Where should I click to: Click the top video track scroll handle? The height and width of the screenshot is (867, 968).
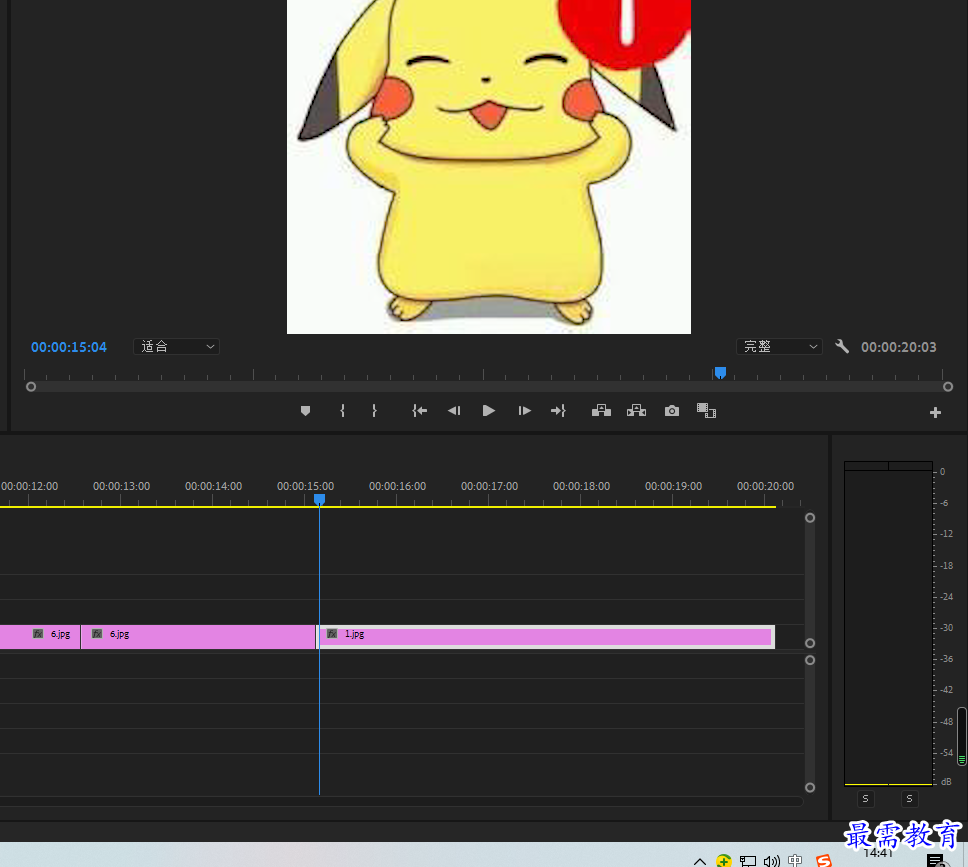pyautogui.click(x=810, y=518)
